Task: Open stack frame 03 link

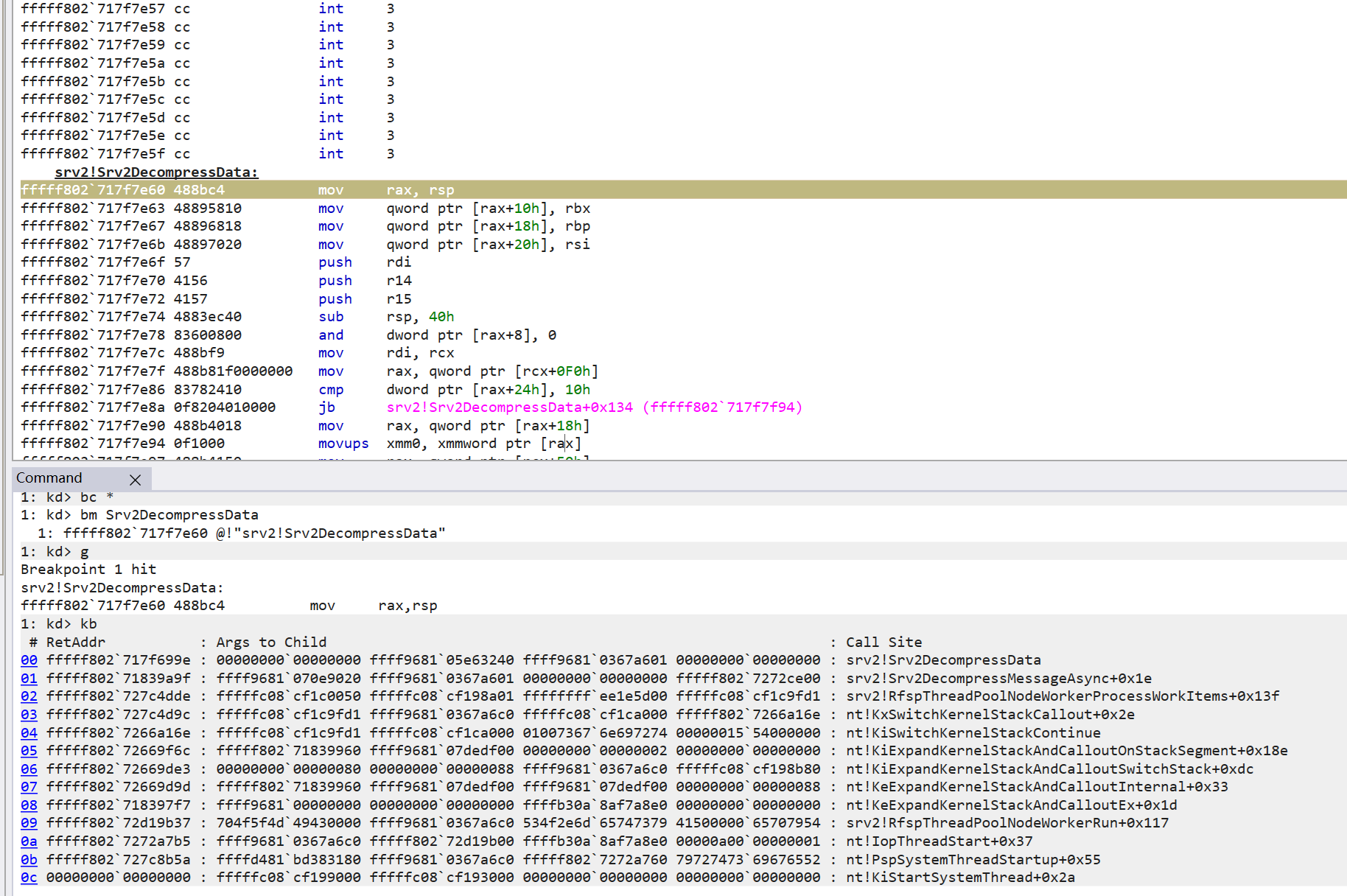Action: [x=29, y=715]
